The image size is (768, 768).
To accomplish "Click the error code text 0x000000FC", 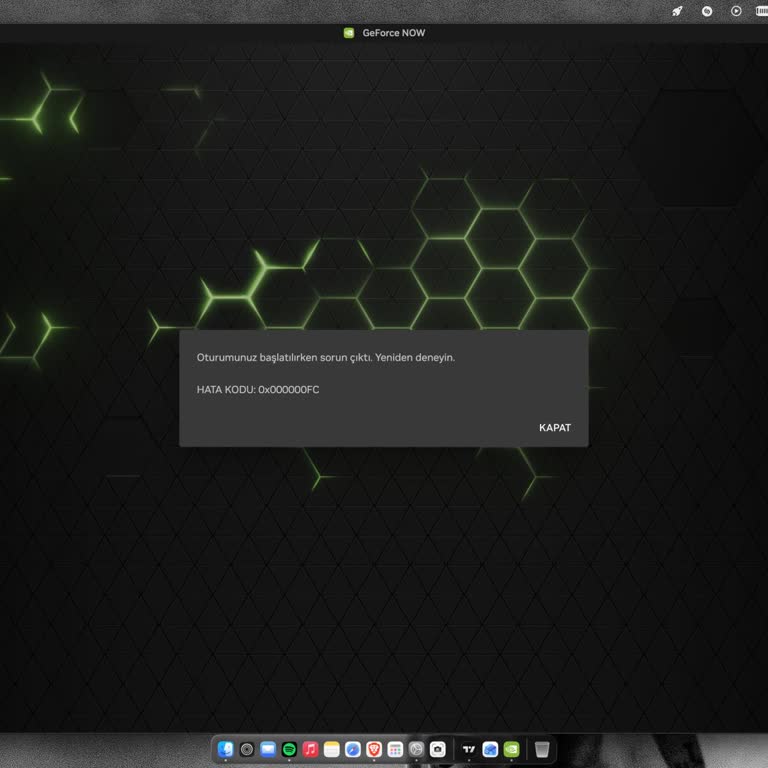I will pos(288,389).
